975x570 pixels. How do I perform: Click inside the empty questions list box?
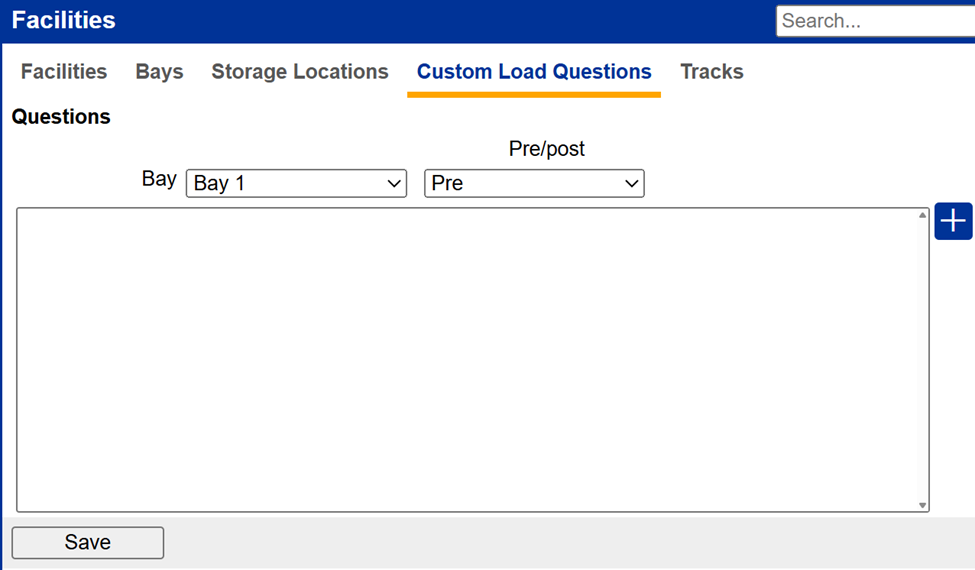coord(466,360)
